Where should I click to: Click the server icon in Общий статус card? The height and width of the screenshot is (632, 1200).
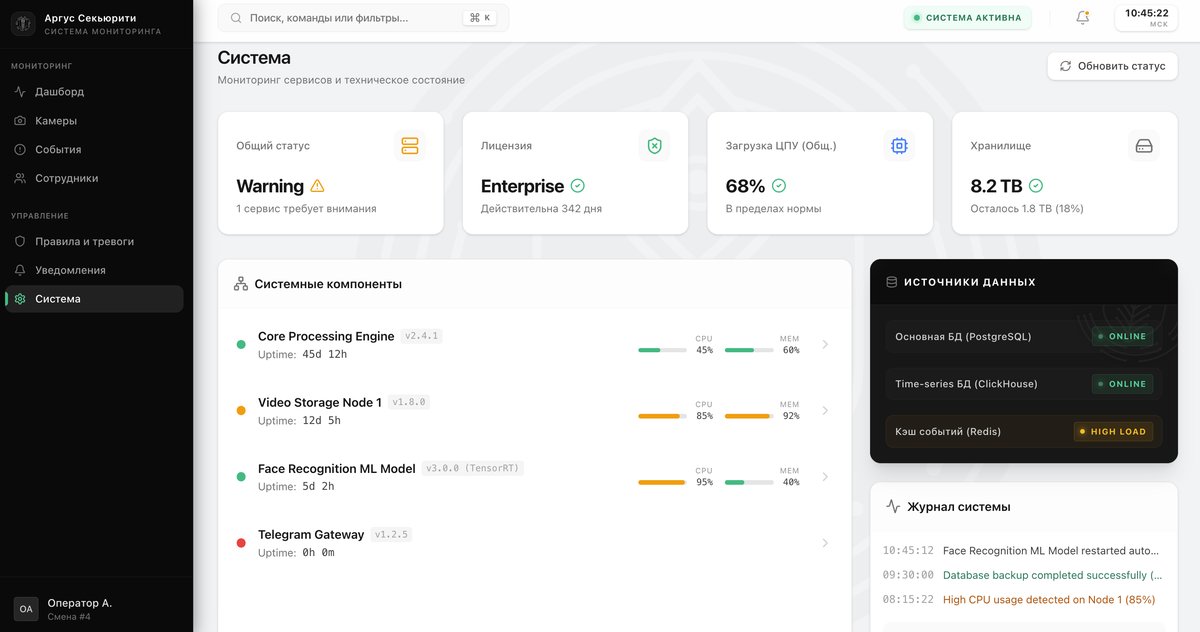click(x=409, y=146)
